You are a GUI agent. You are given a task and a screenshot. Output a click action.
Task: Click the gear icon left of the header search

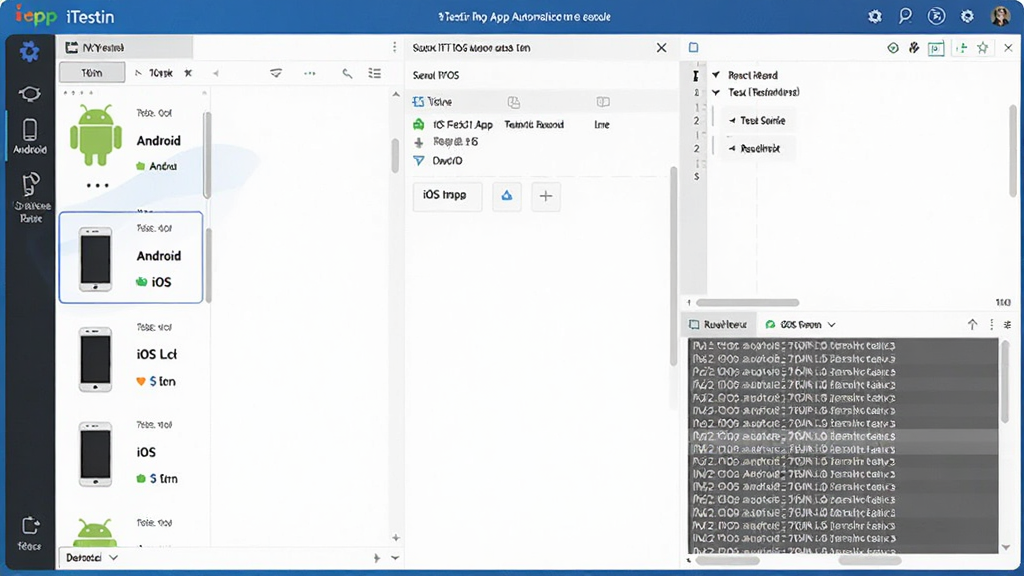(x=874, y=17)
